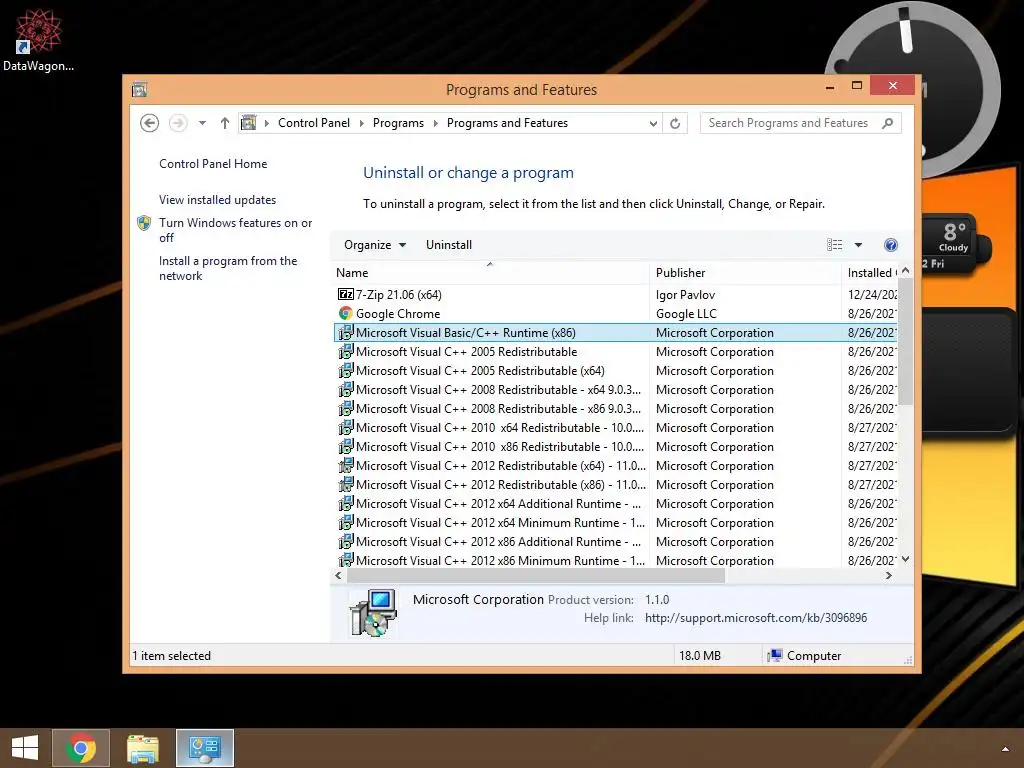Click the Control Panel icon in the address bar
The width and height of the screenshot is (1024, 768).
249,123
